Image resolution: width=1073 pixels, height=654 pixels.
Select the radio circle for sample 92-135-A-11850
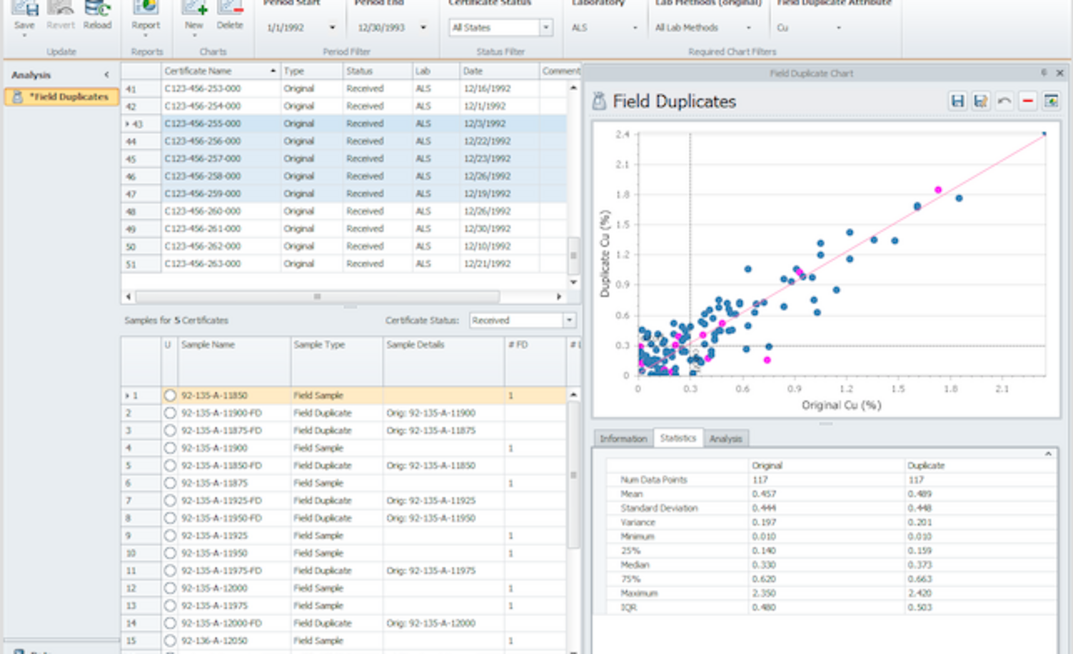coord(170,396)
